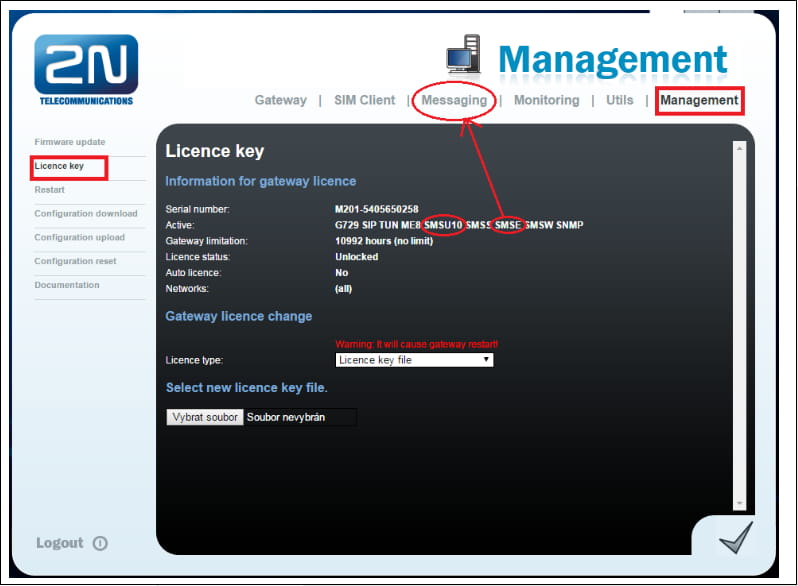798x586 pixels.
Task: Select the Management tab
Action: [699, 100]
